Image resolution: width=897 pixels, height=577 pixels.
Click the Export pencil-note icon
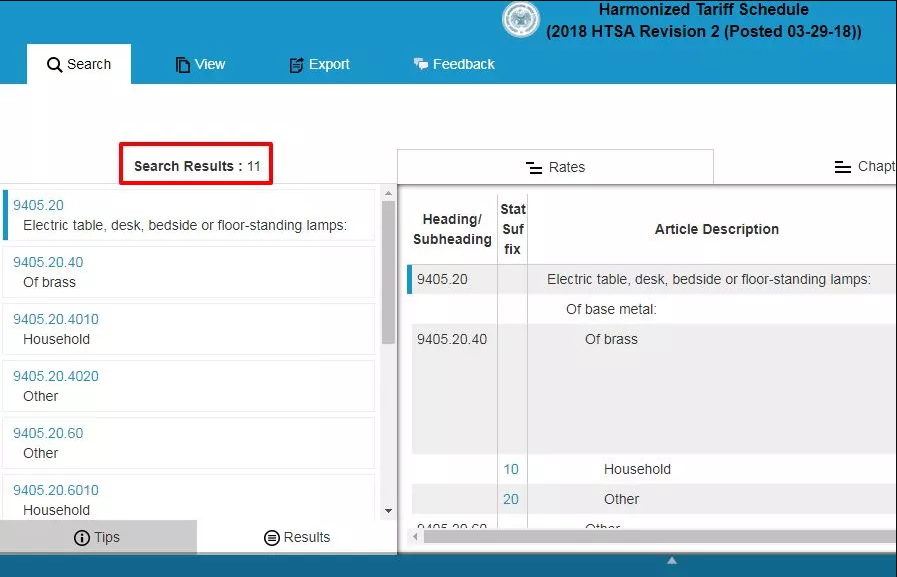tap(296, 65)
